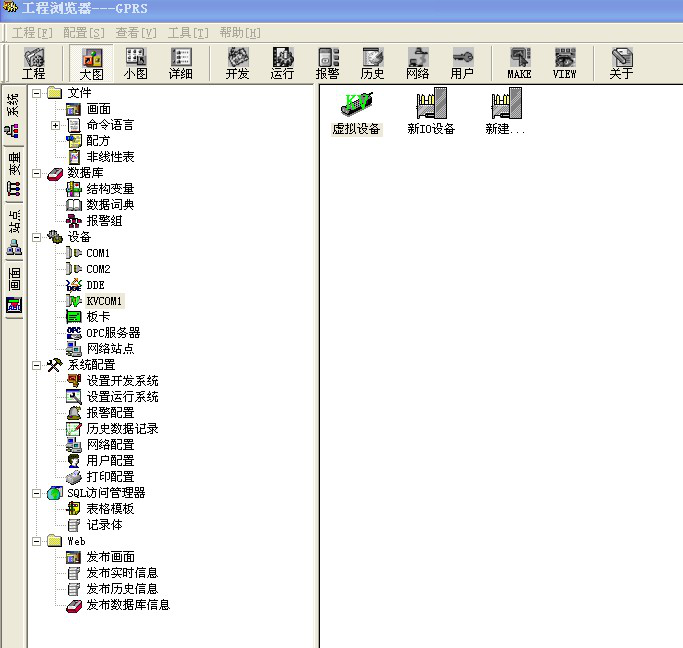This screenshot has height=648, width=683.
Task: Click the 运行 (Run) toolbar icon
Action: coord(282,62)
